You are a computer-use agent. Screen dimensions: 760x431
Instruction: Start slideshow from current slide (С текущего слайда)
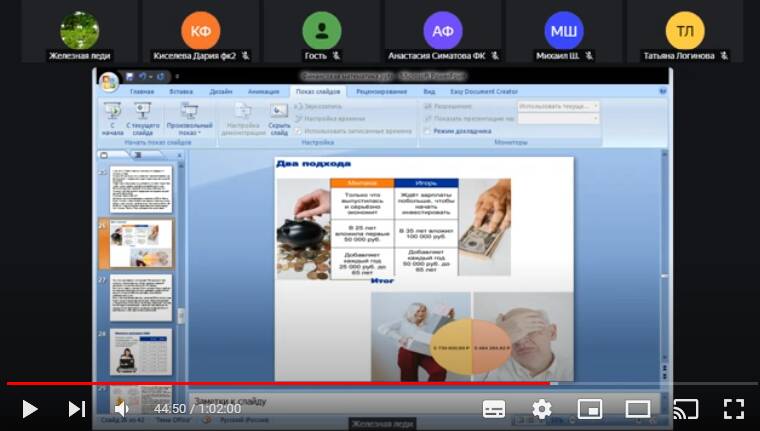click(142, 119)
